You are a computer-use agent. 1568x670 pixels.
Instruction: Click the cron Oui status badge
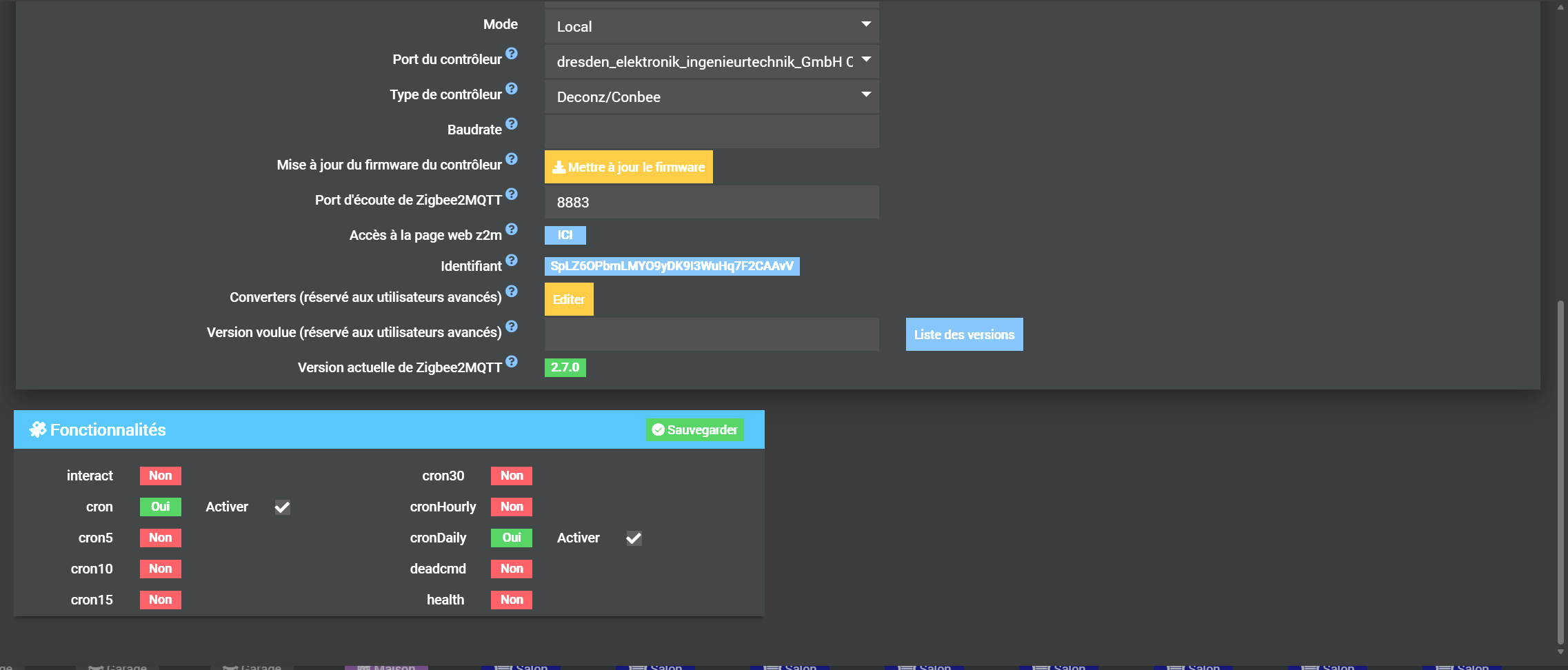tap(161, 507)
